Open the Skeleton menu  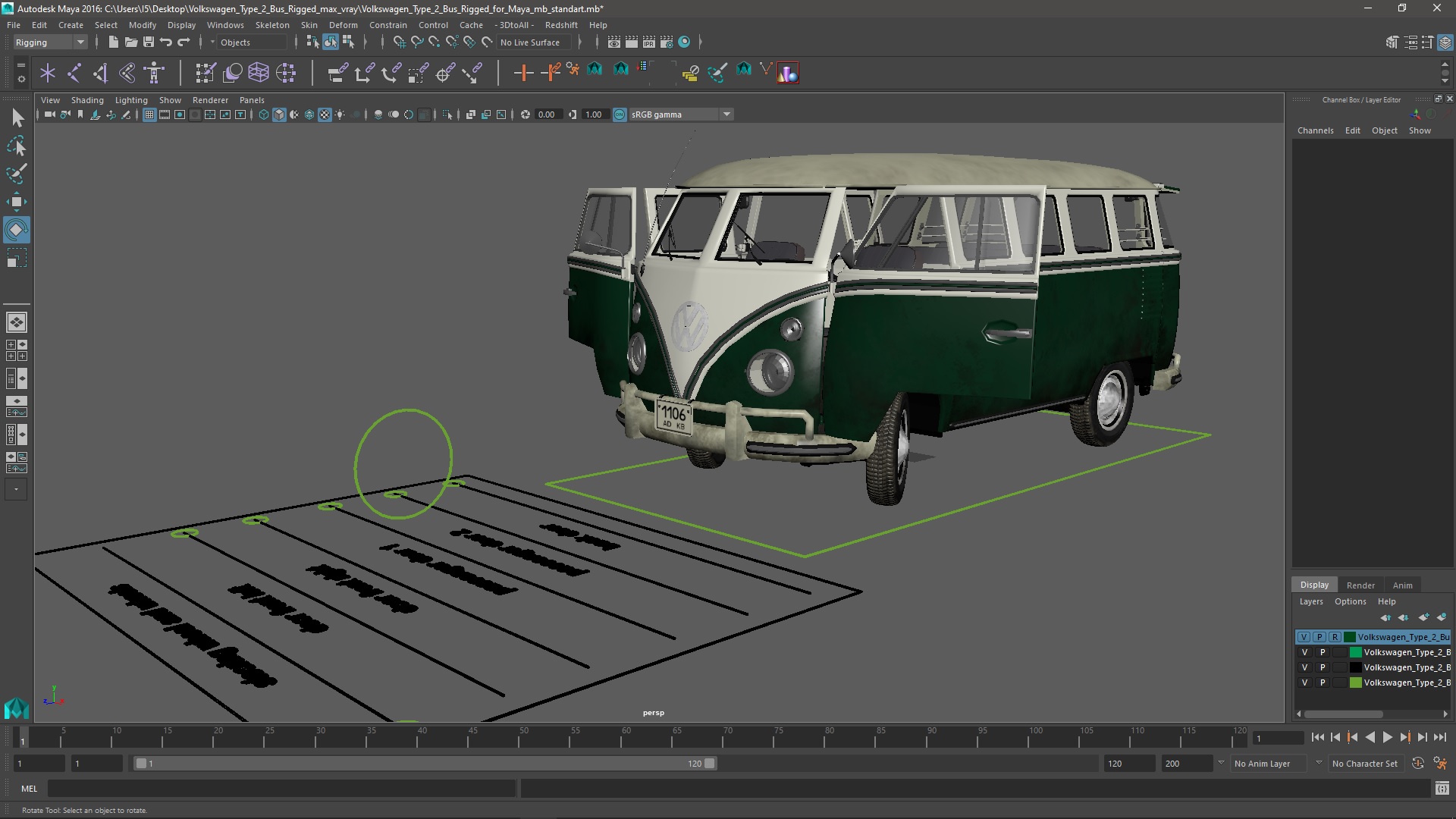tap(272, 25)
